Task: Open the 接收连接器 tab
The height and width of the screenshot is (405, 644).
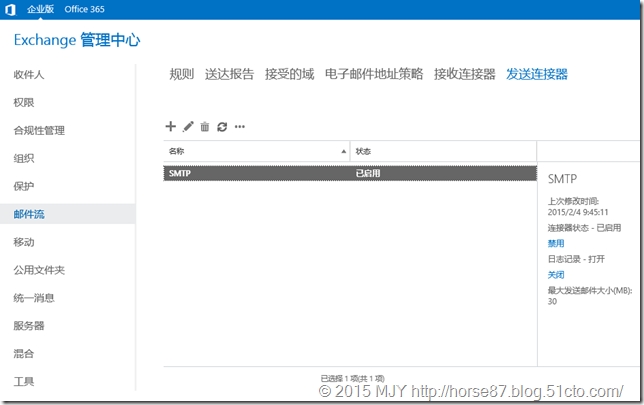Action: coord(464,74)
